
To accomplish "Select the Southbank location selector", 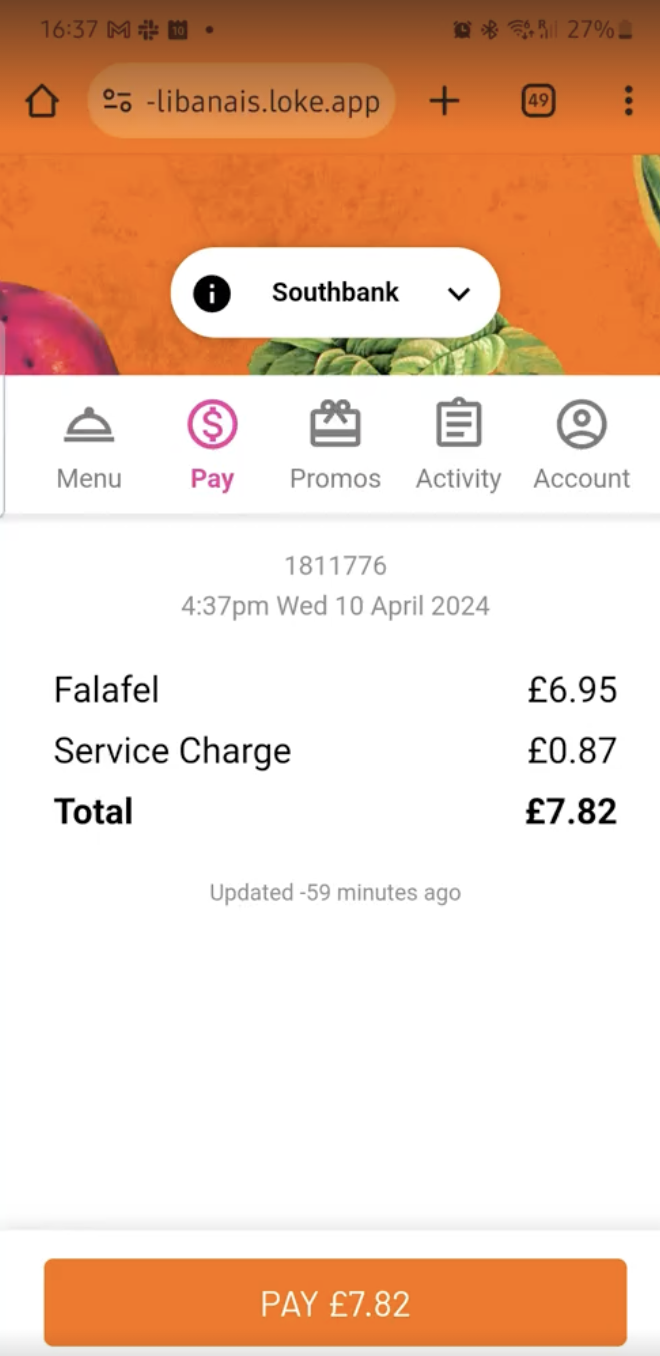I will point(335,293).
